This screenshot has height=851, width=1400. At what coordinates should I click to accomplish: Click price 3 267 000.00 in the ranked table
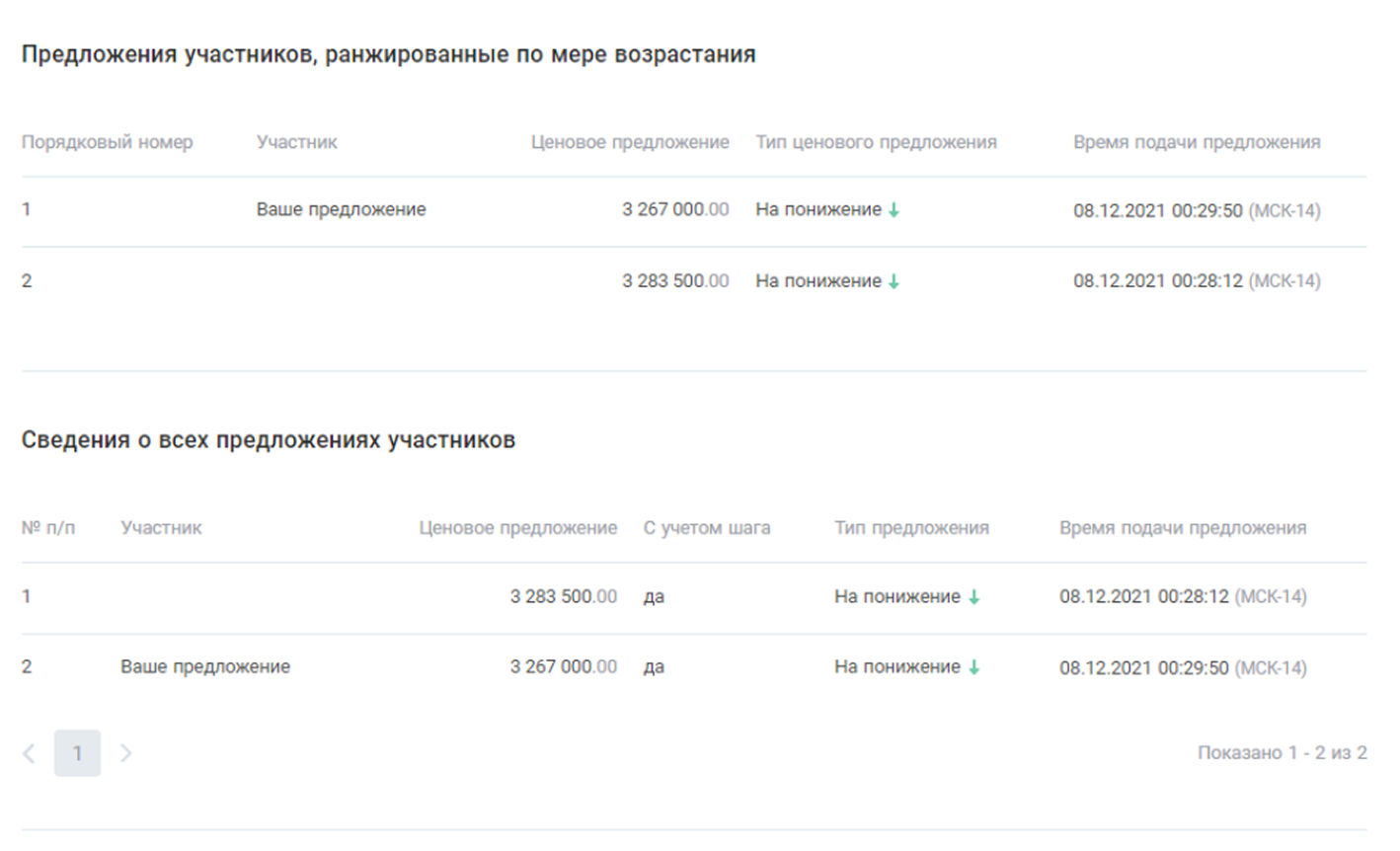click(x=675, y=209)
